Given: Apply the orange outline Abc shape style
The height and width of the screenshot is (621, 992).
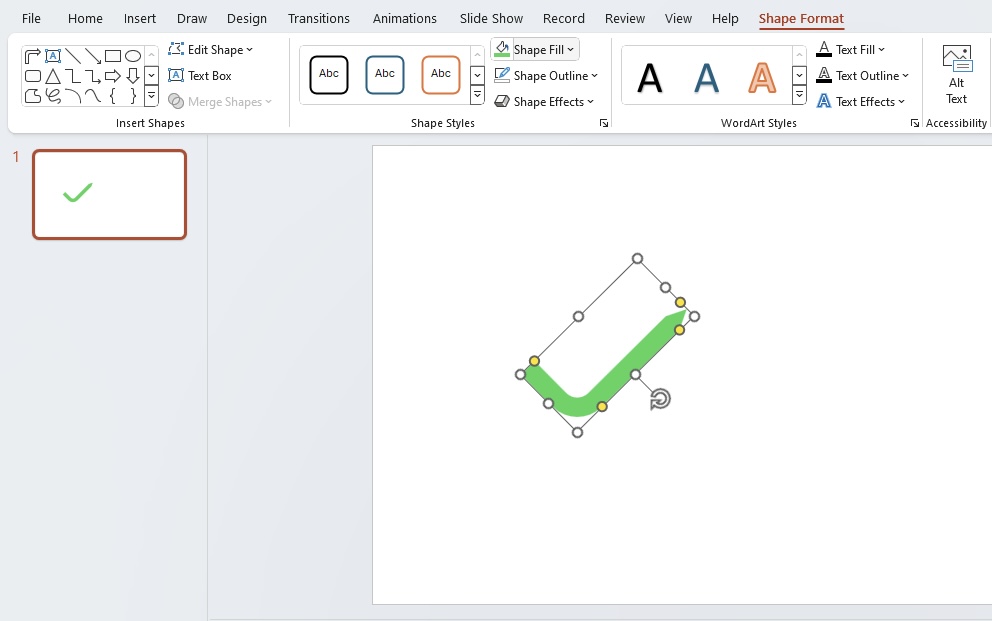Looking at the screenshot, I should (x=441, y=75).
